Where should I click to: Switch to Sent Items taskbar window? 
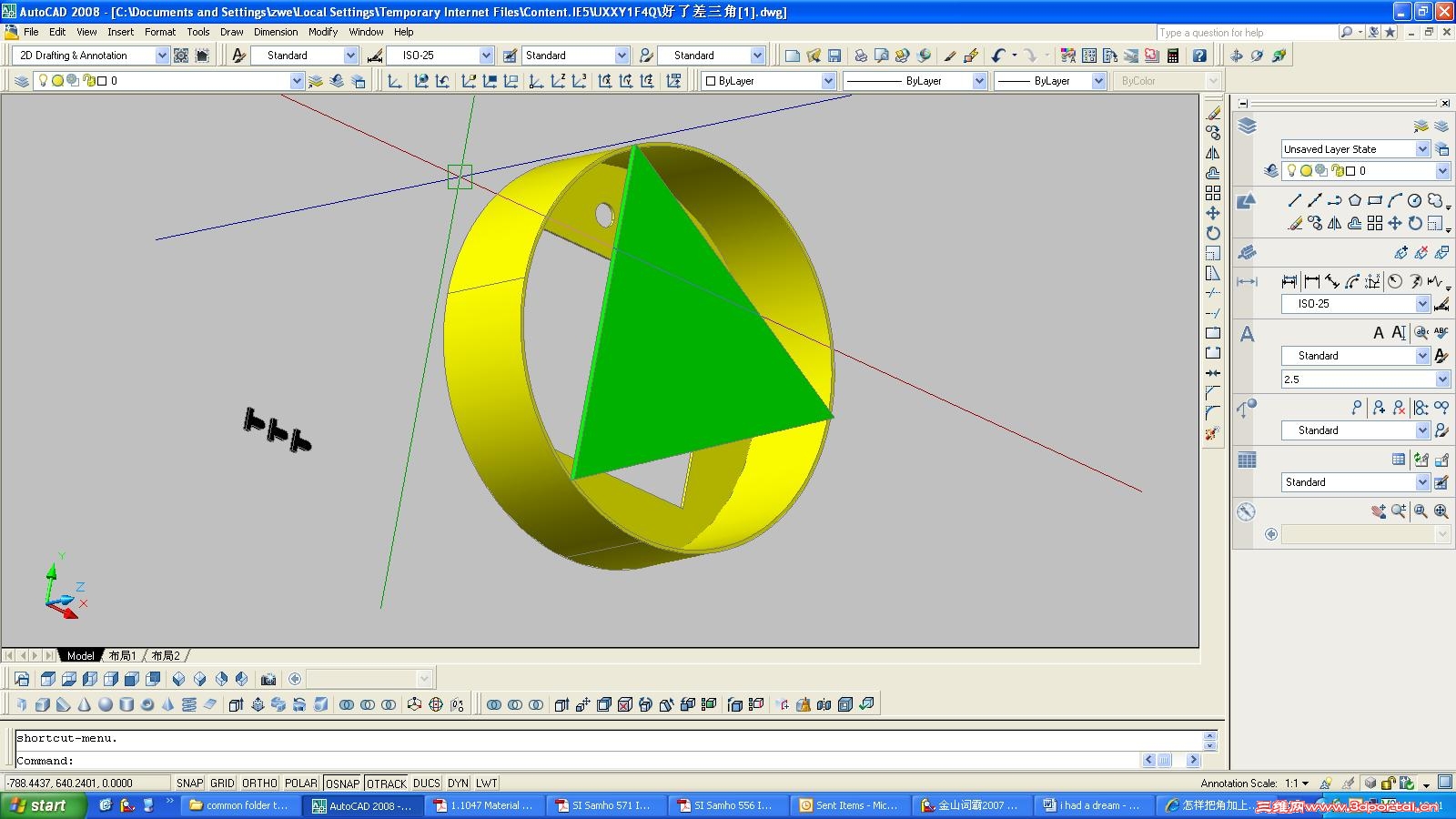point(848,805)
